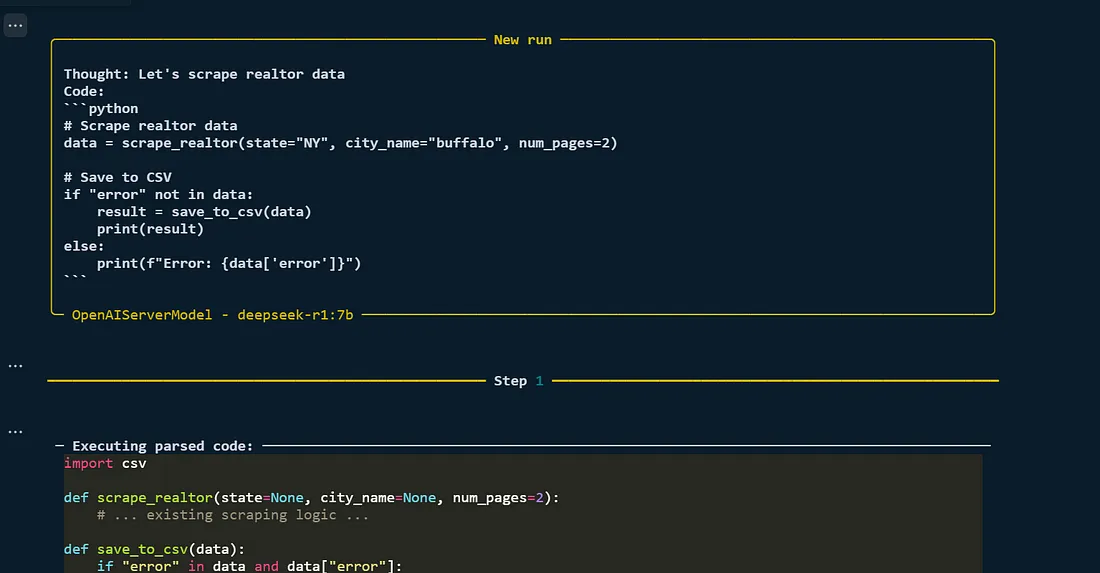Click the 'def scrape_realtor' definition line

(311, 498)
